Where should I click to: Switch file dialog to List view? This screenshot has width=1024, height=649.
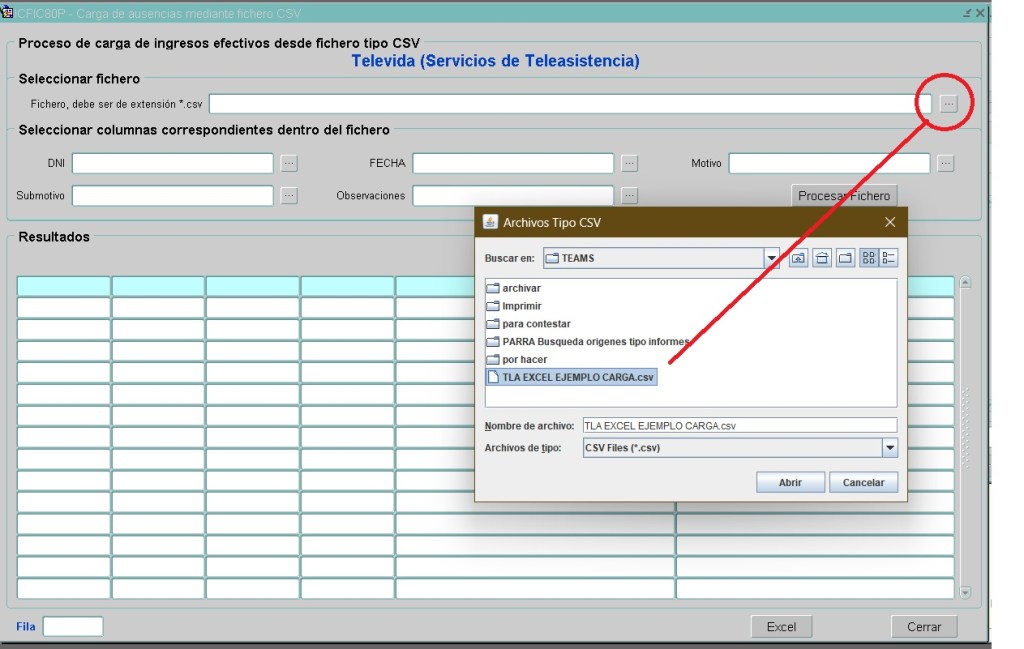click(x=868, y=258)
